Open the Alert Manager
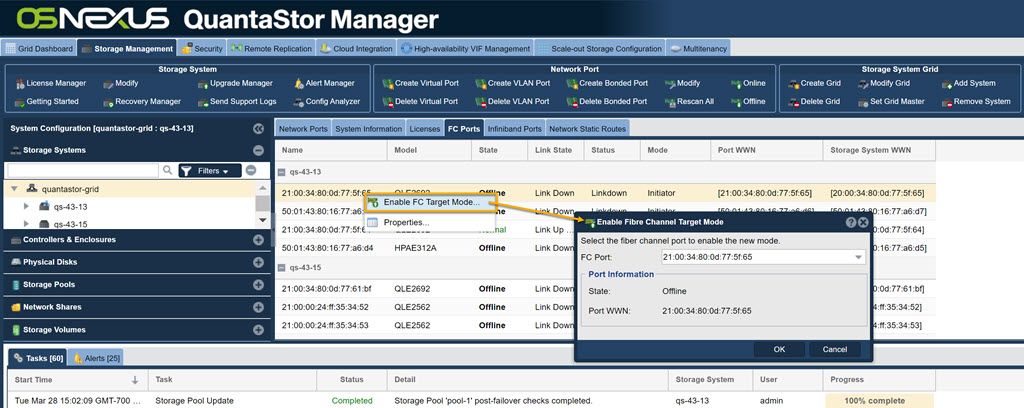 tap(324, 84)
